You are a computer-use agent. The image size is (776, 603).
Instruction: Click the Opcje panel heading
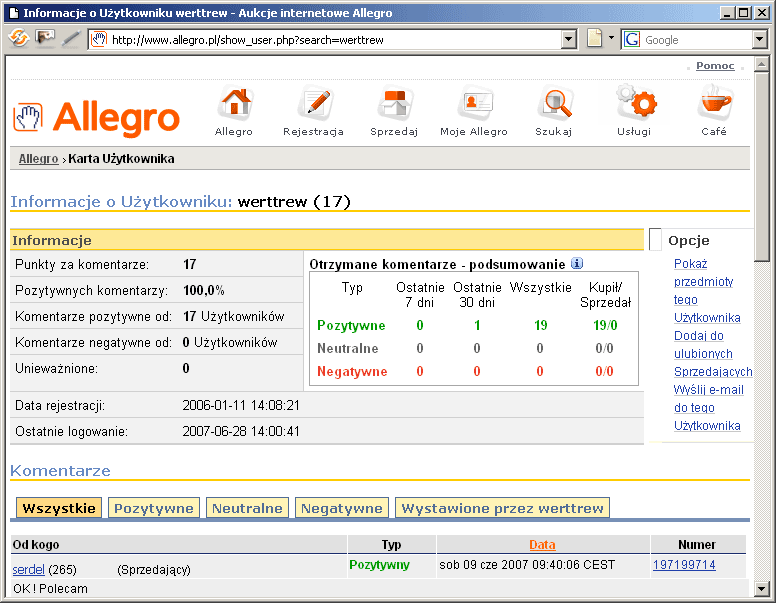[688, 241]
